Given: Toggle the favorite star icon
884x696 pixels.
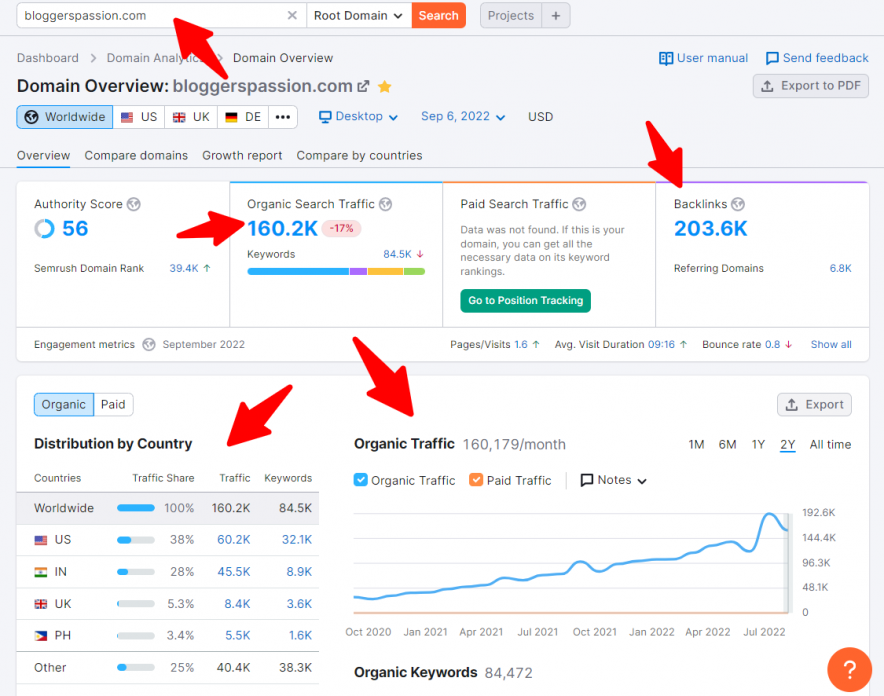Looking at the screenshot, I should (x=384, y=86).
